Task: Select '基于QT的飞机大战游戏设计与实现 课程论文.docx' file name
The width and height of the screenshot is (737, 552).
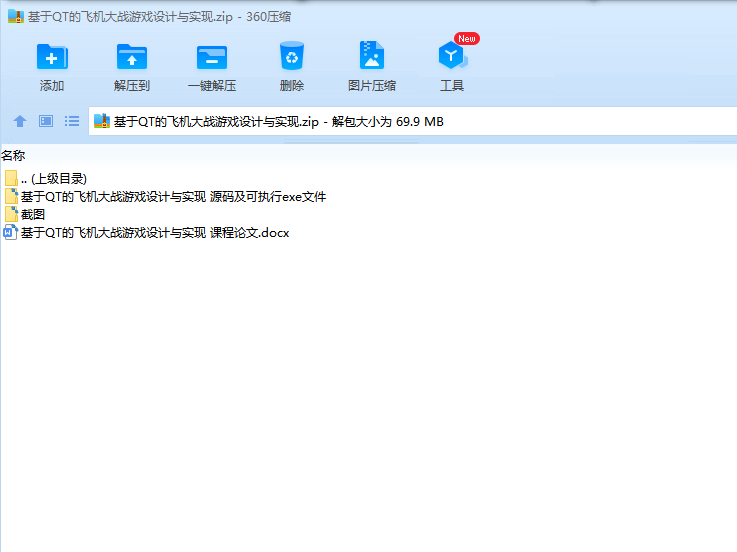Action: coord(155,233)
